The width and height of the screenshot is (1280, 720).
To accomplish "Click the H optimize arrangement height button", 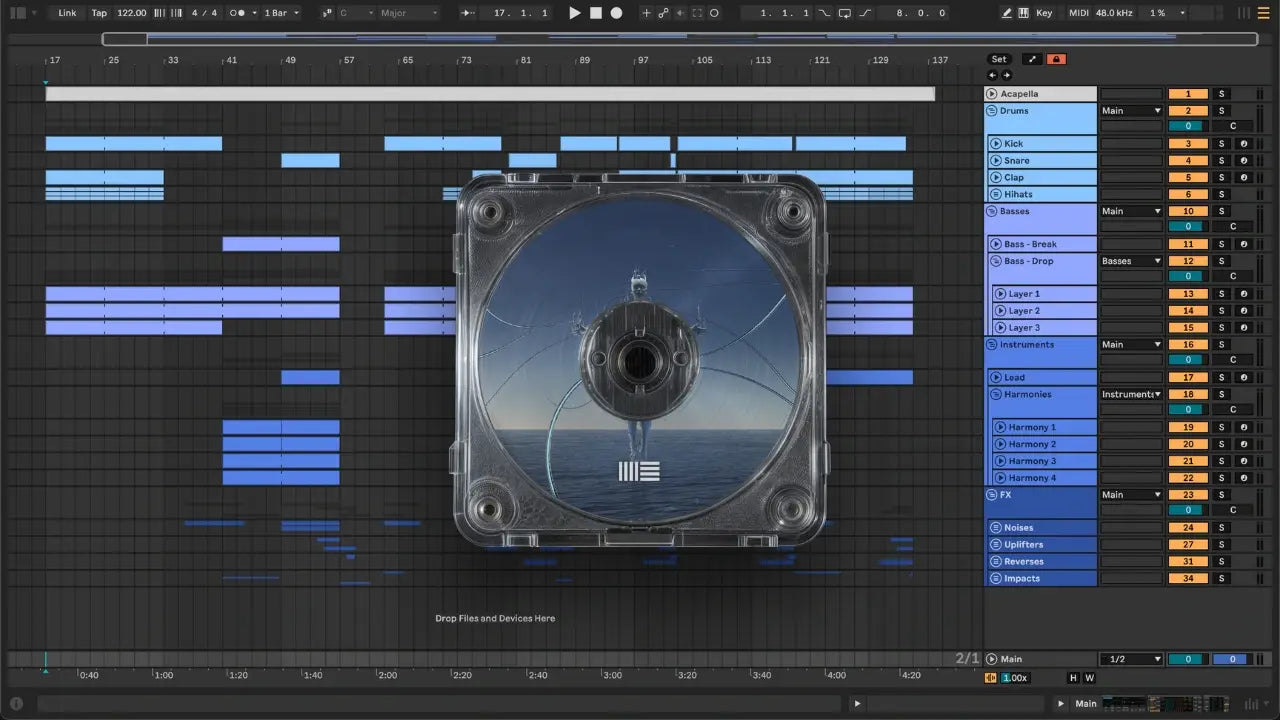I will coord(1074,678).
